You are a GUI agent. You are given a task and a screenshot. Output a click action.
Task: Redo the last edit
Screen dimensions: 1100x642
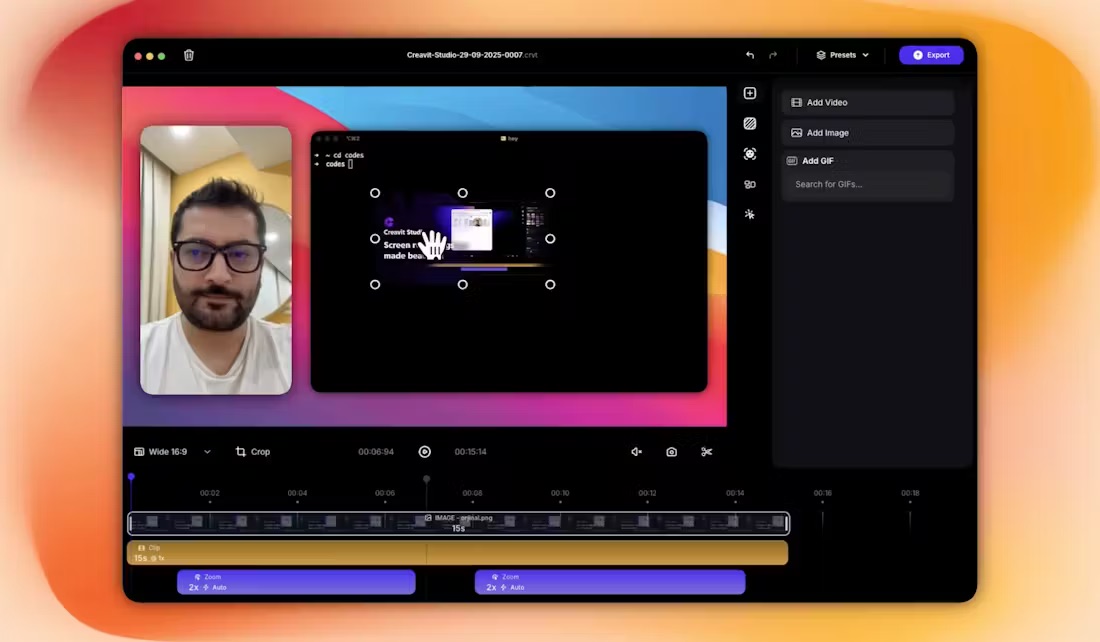pos(771,55)
